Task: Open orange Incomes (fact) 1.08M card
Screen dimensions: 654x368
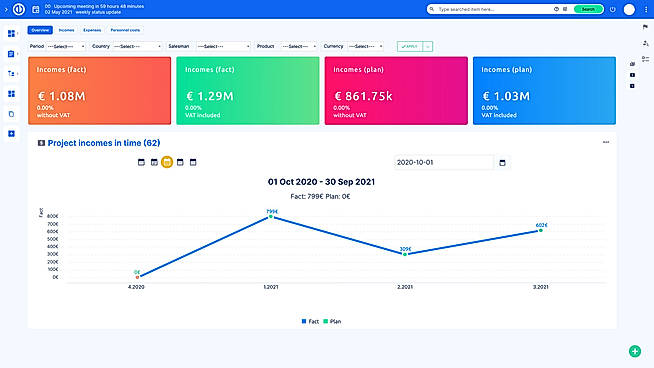Action: (100, 91)
